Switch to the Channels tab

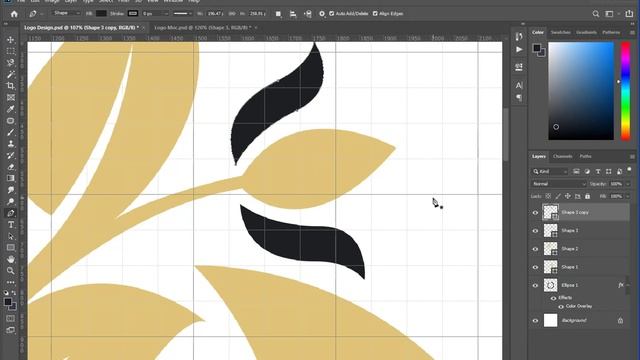coord(562,156)
